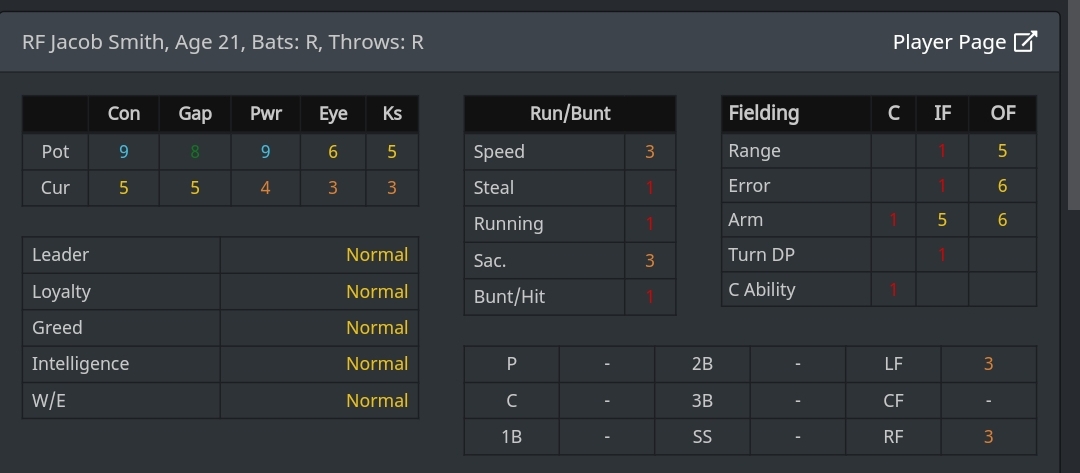Click the Pot row label
This screenshot has height=473, width=1080.
[56, 152]
